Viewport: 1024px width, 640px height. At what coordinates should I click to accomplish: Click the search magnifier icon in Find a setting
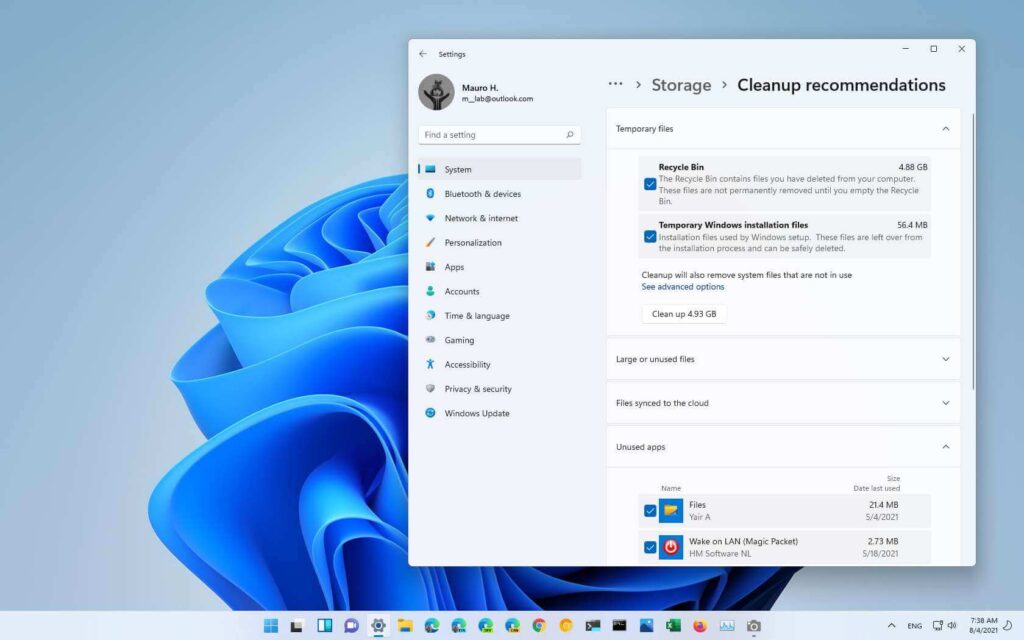[x=569, y=135]
